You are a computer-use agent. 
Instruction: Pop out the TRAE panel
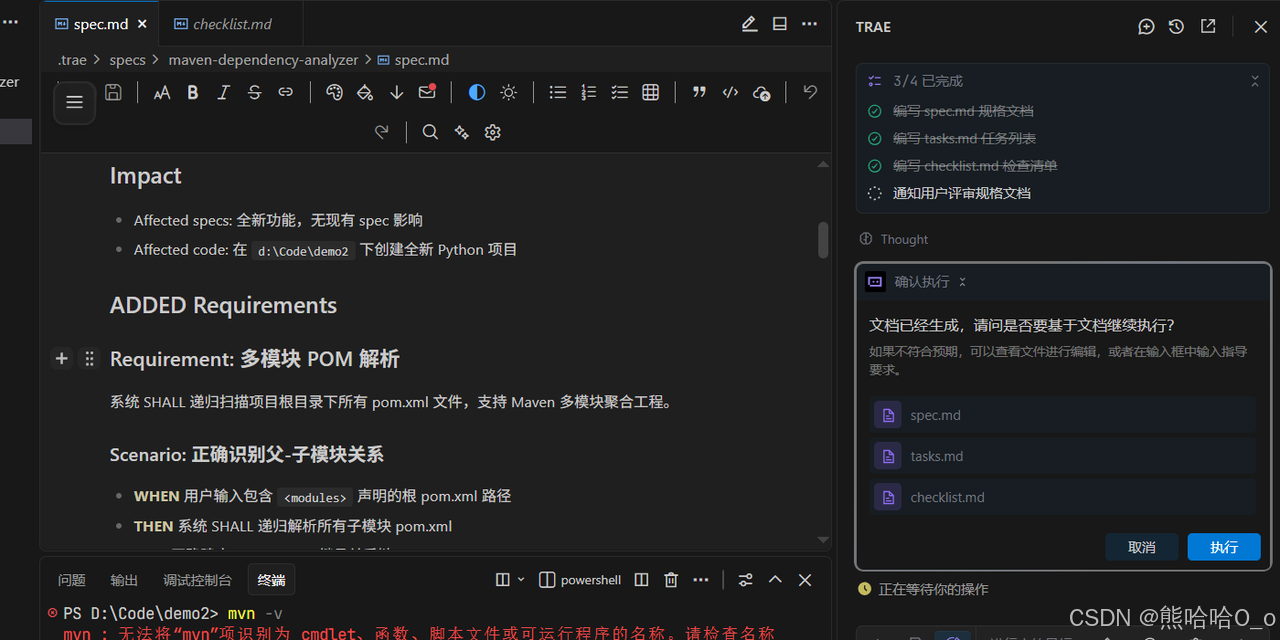tap(1208, 27)
